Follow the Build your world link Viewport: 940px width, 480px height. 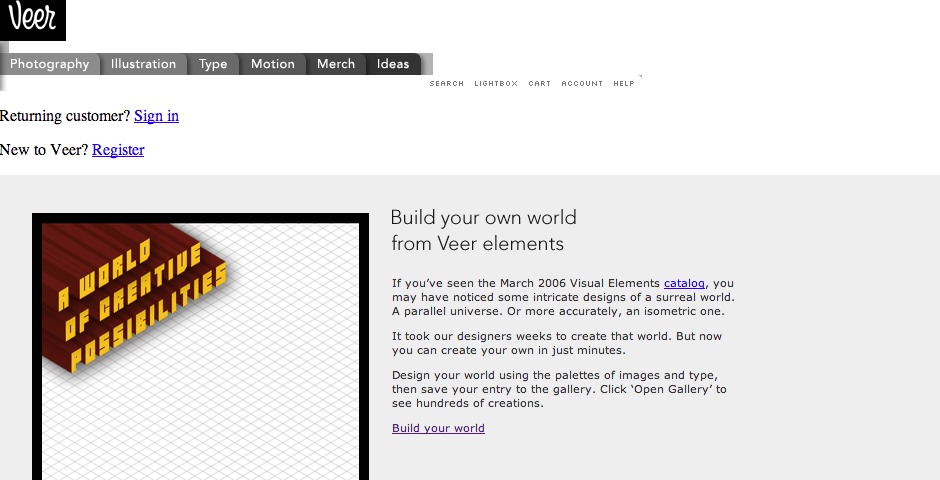pyautogui.click(x=438, y=428)
